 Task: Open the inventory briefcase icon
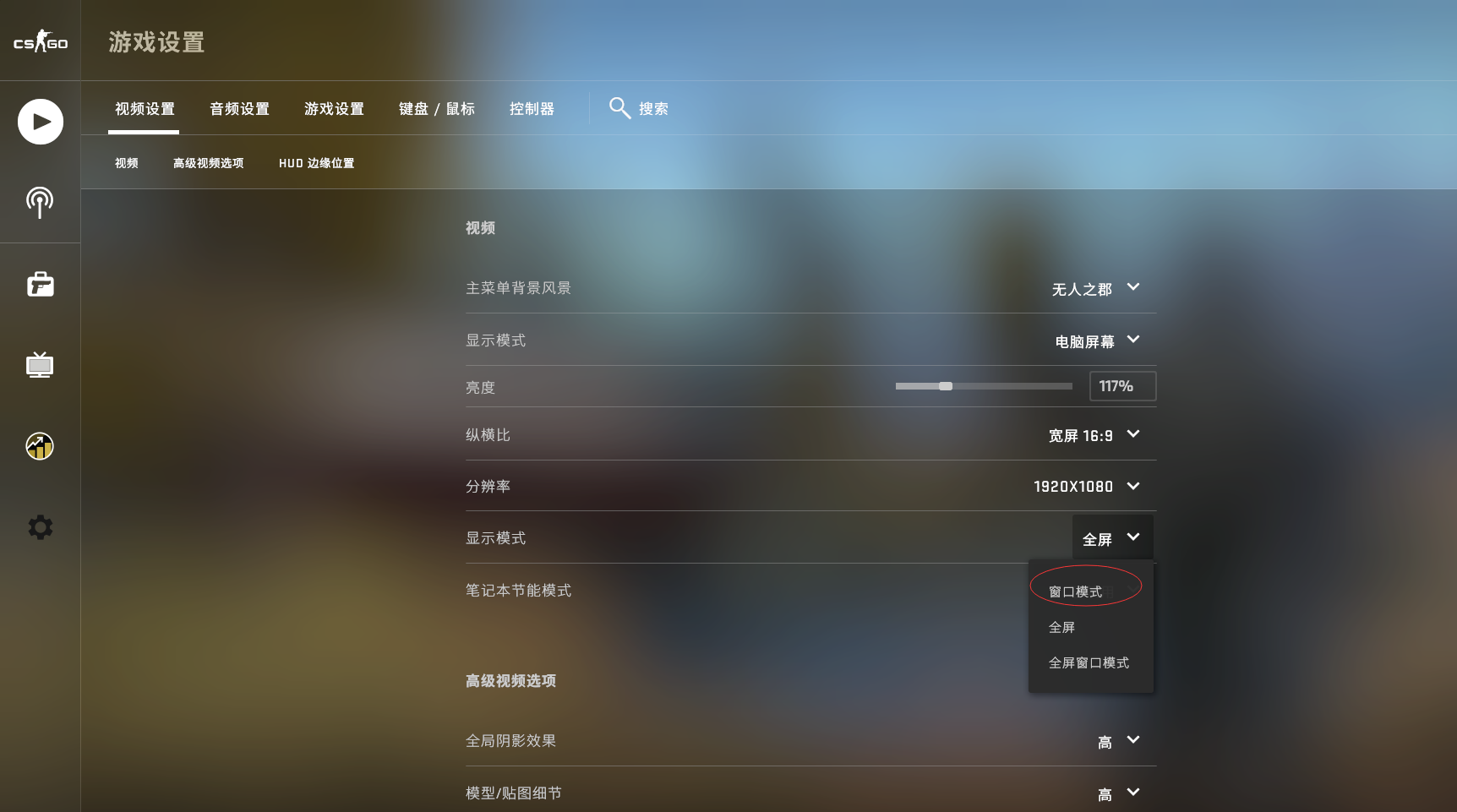pyautogui.click(x=40, y=284)
